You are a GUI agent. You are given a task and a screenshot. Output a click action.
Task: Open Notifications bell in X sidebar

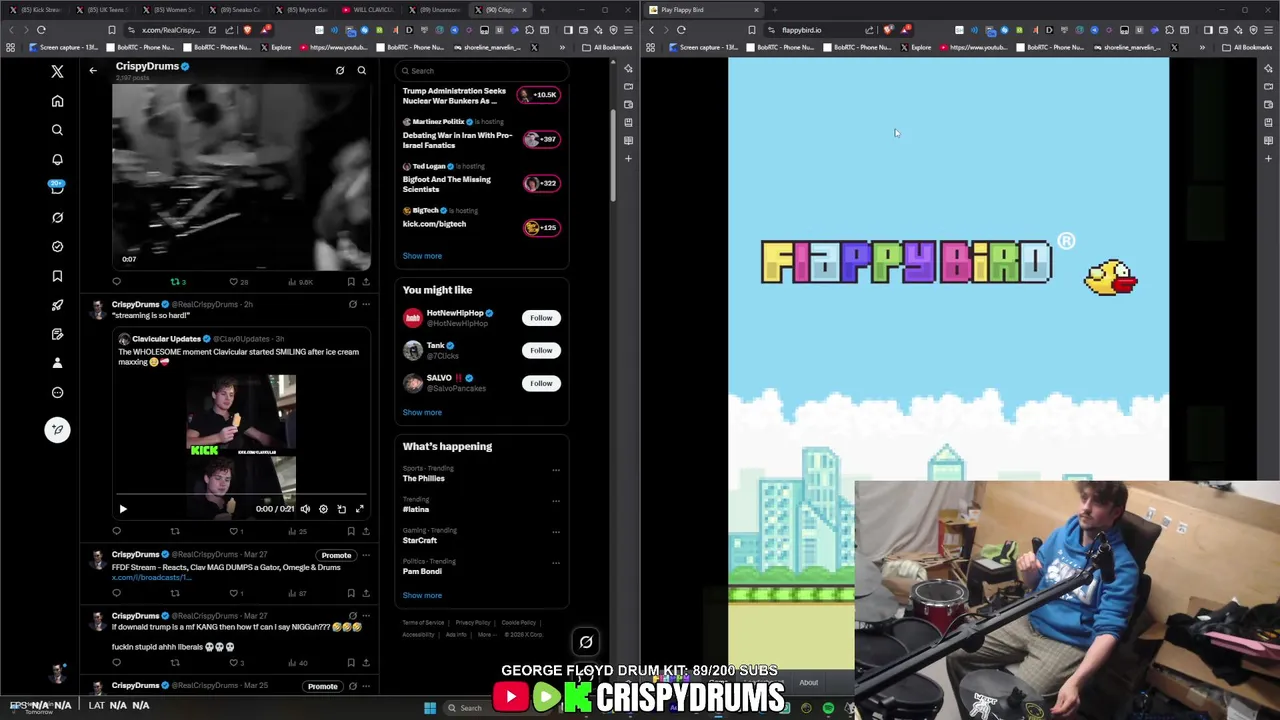tap(57, 159)
